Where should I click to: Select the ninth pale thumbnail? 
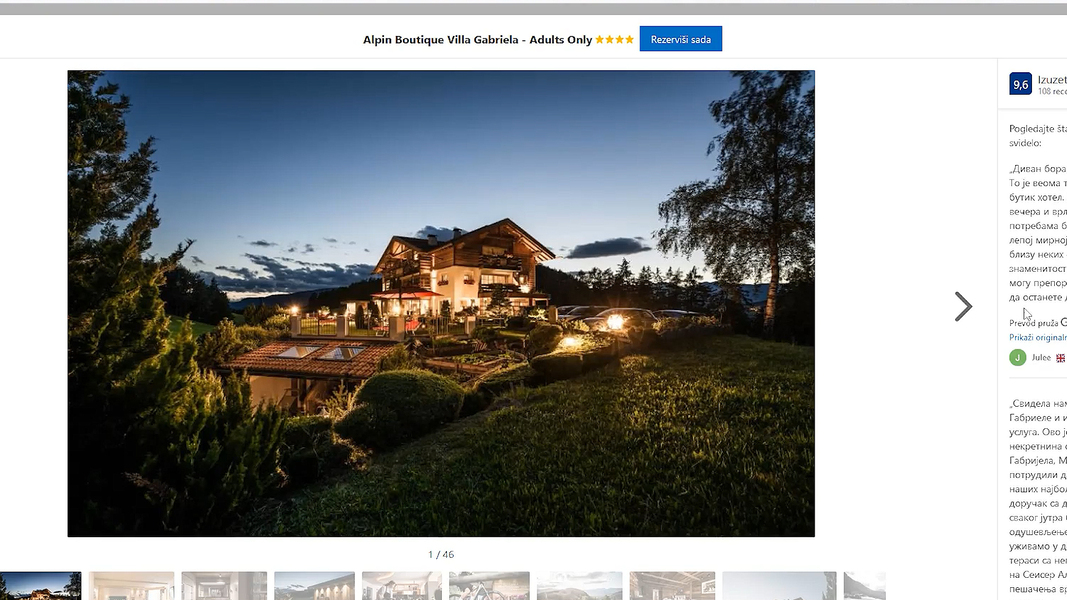(x=779, y=586)
